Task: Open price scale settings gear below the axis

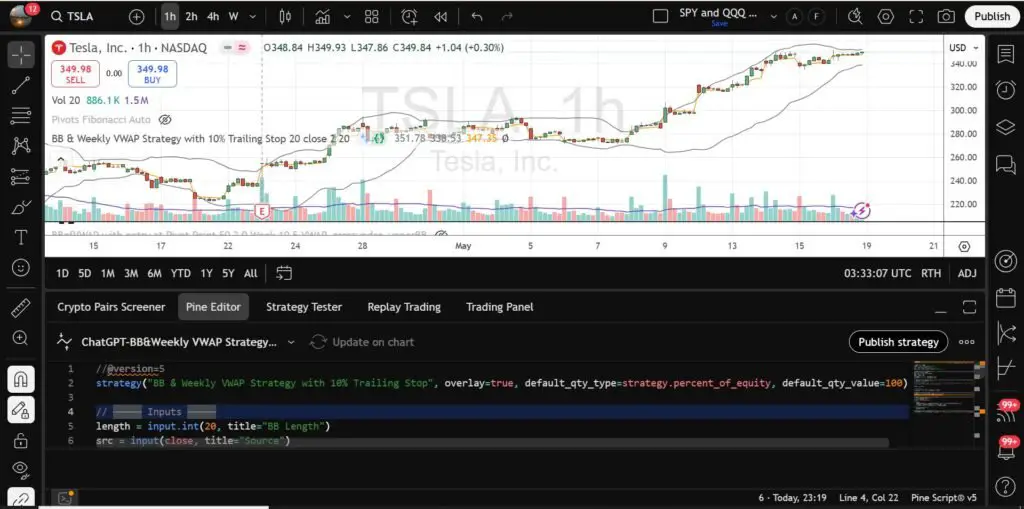Action: click(964, 246)
